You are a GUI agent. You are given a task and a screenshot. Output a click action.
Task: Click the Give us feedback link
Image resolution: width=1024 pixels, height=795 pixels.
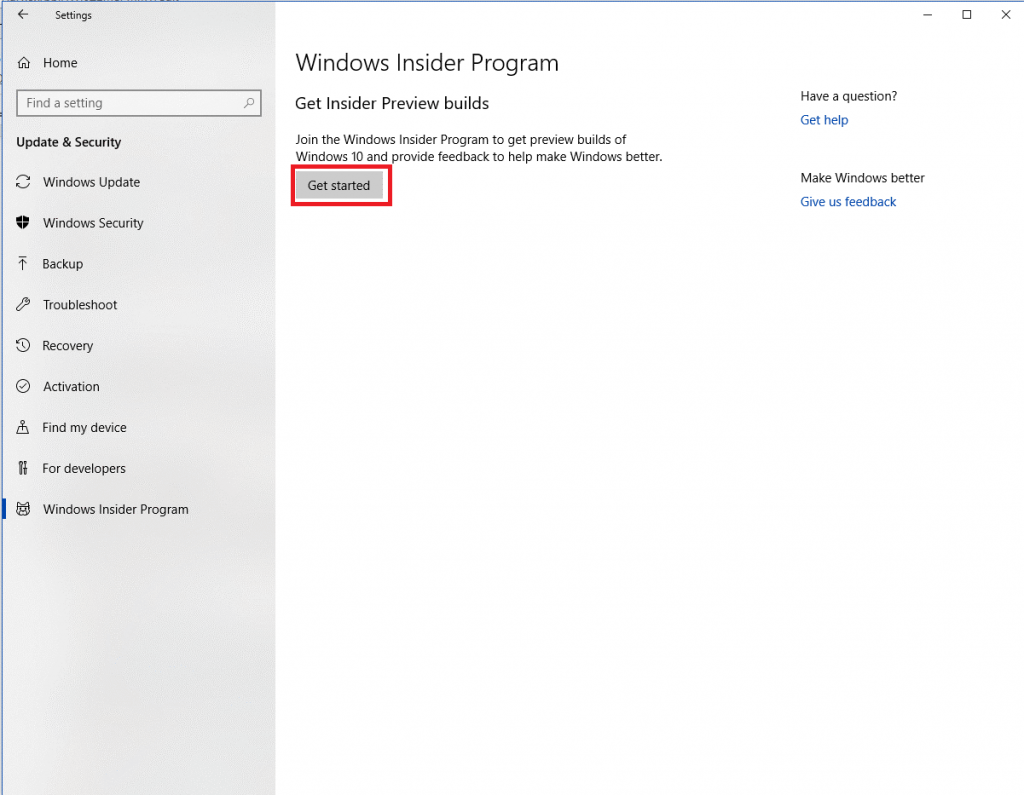click(x=848, y=201)
